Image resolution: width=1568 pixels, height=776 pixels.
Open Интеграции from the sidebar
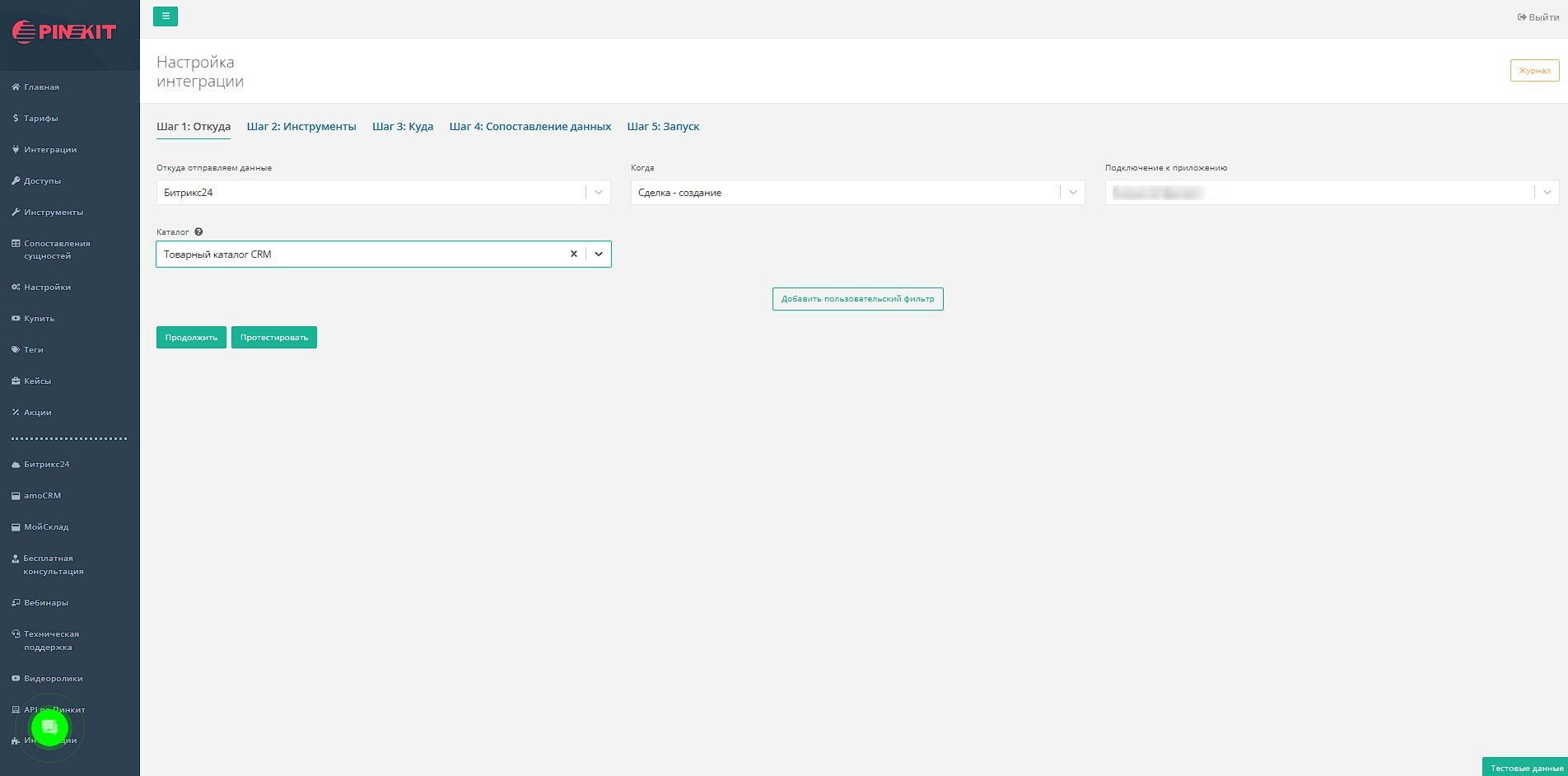tap(49, 150)
